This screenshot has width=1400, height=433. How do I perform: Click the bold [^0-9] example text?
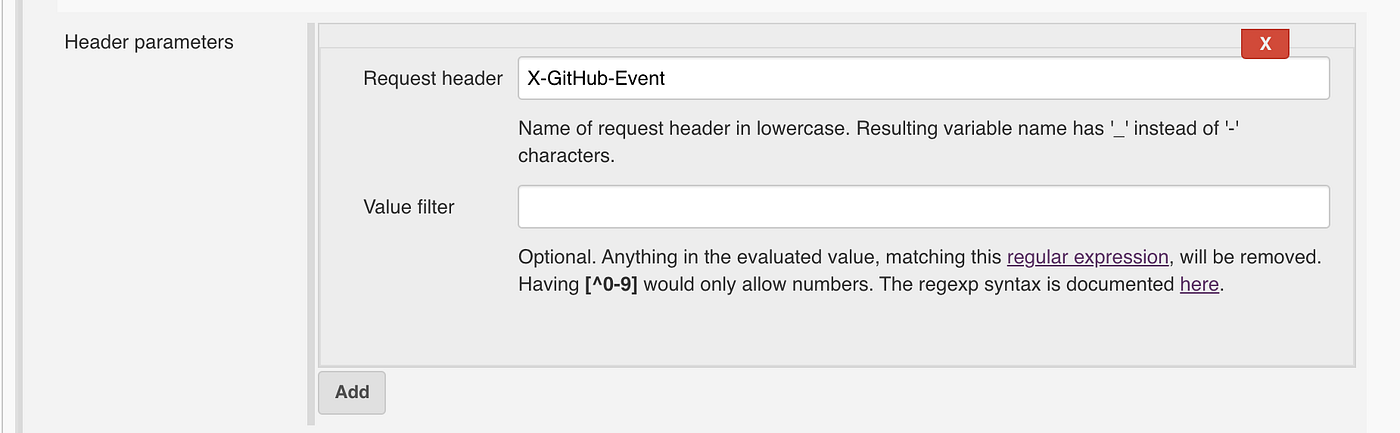611,284
